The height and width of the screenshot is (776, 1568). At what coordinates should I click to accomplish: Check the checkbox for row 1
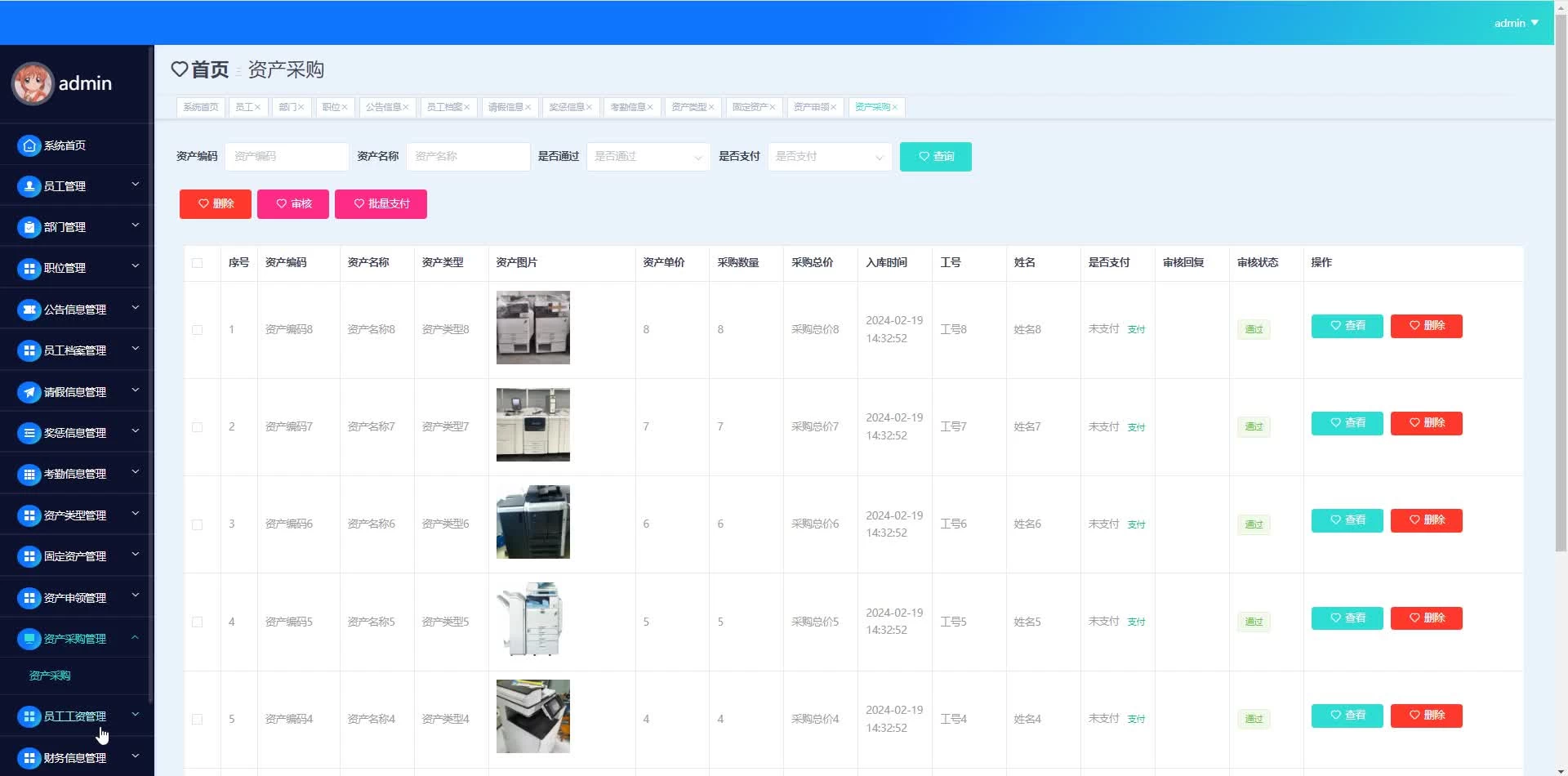pyautogui.click(x=197, y=330)
